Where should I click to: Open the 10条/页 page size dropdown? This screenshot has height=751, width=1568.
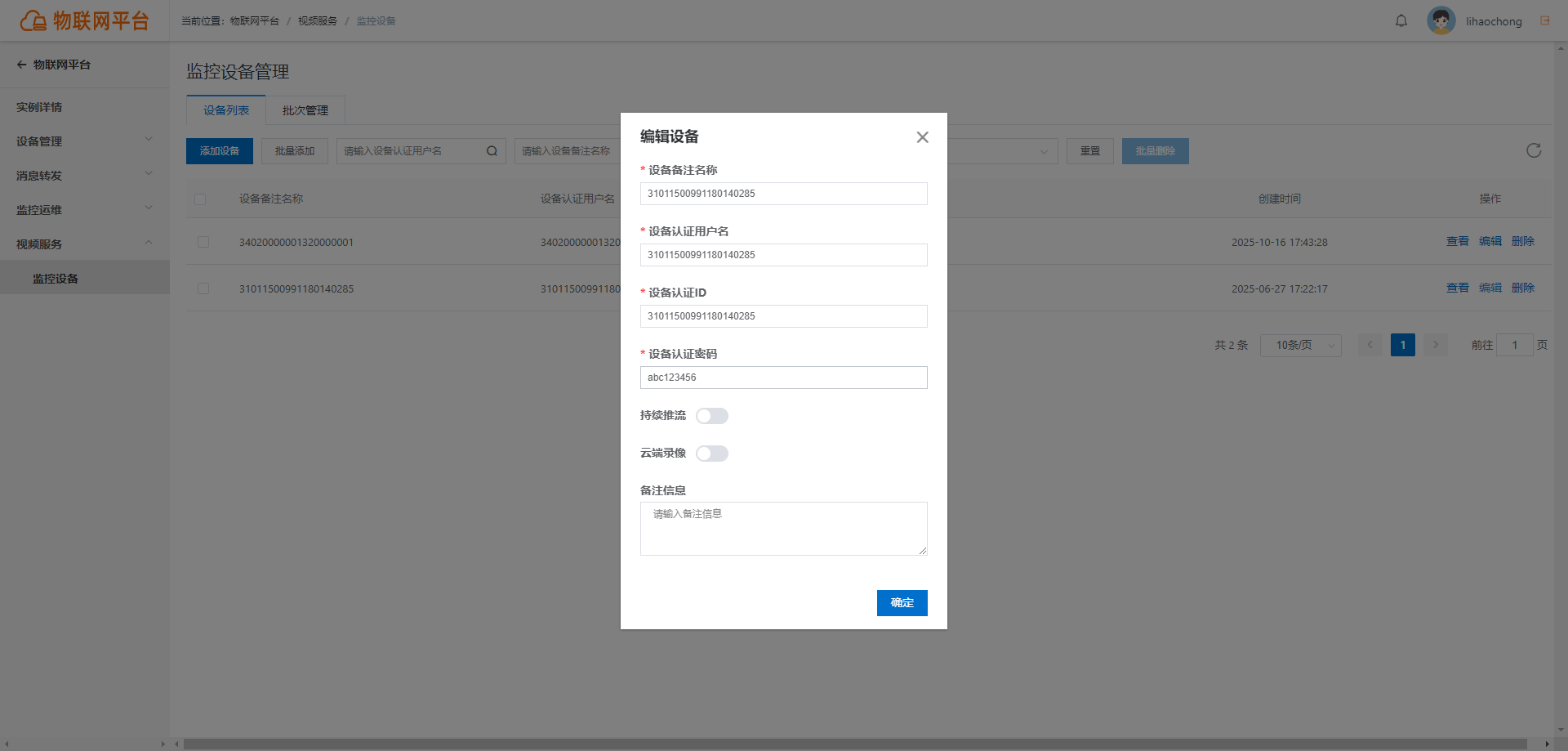[x=1301, y=345]
